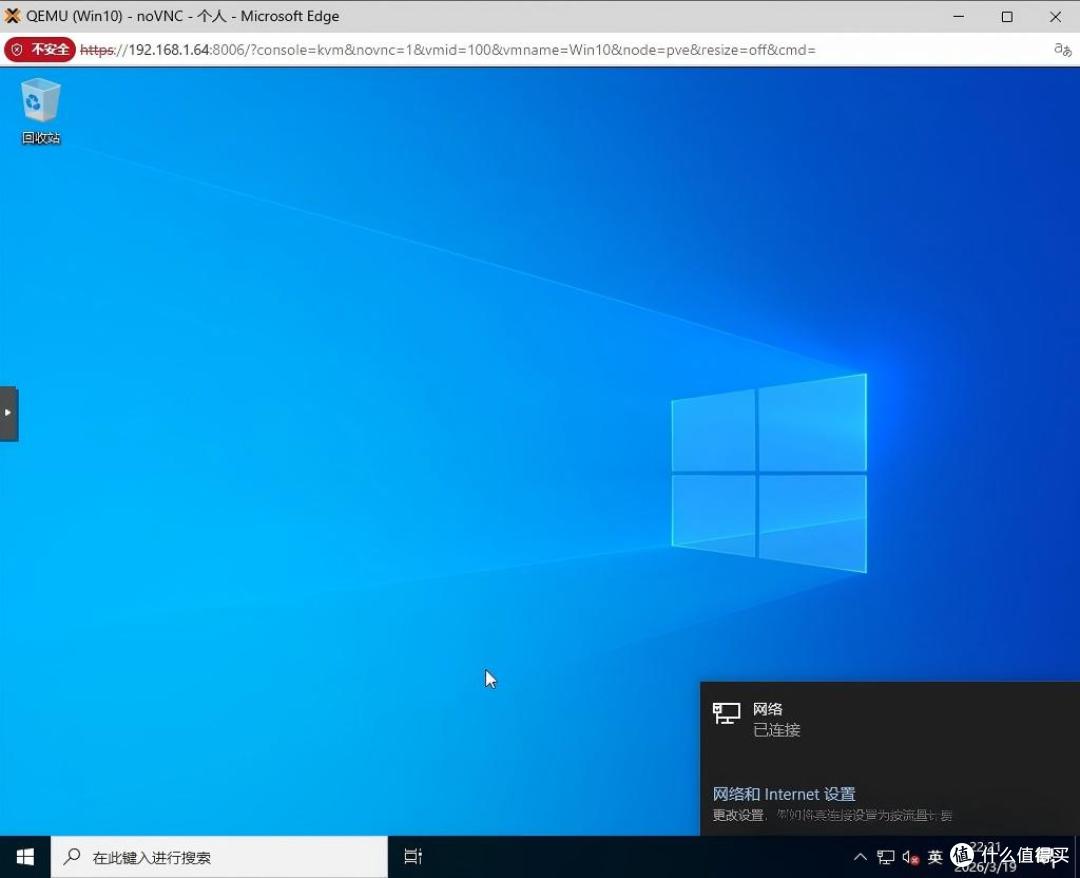1080x878 pixels.
Task: Click the Edge address bar URL
Action: click(448, 50)
